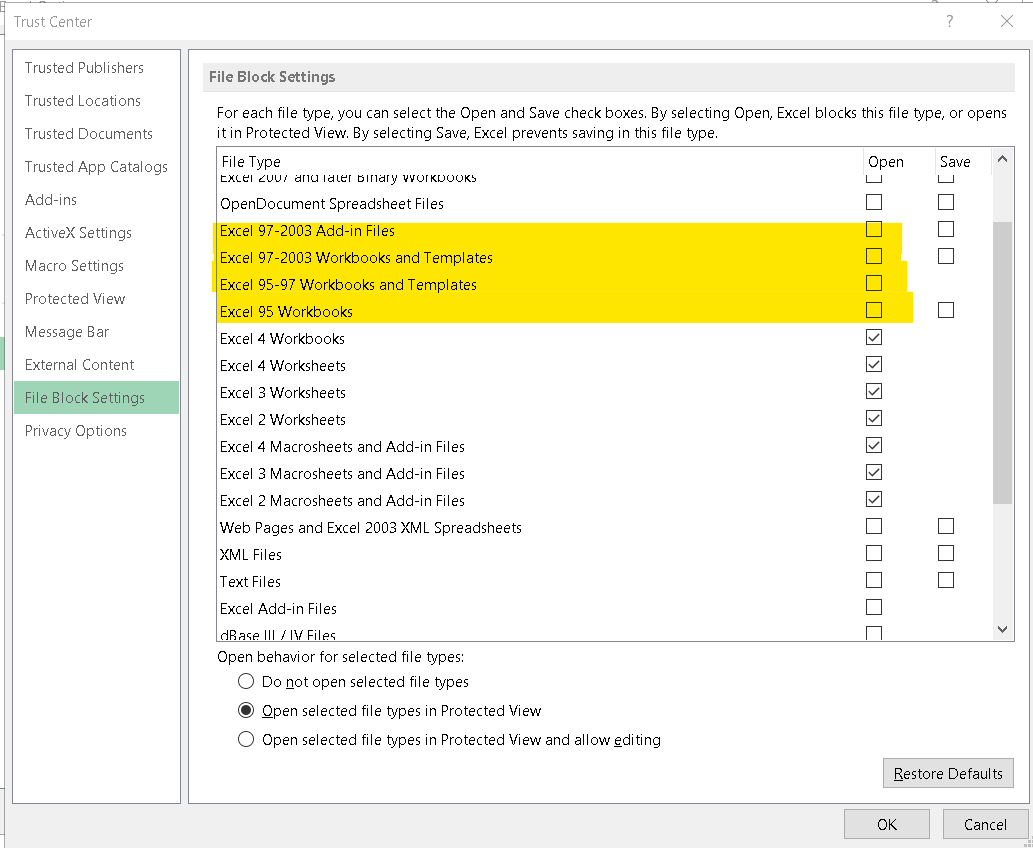Check Open for OpenDocument Spreadsheet Files
The image size is (1033, 848).
[x=874, y=202]
